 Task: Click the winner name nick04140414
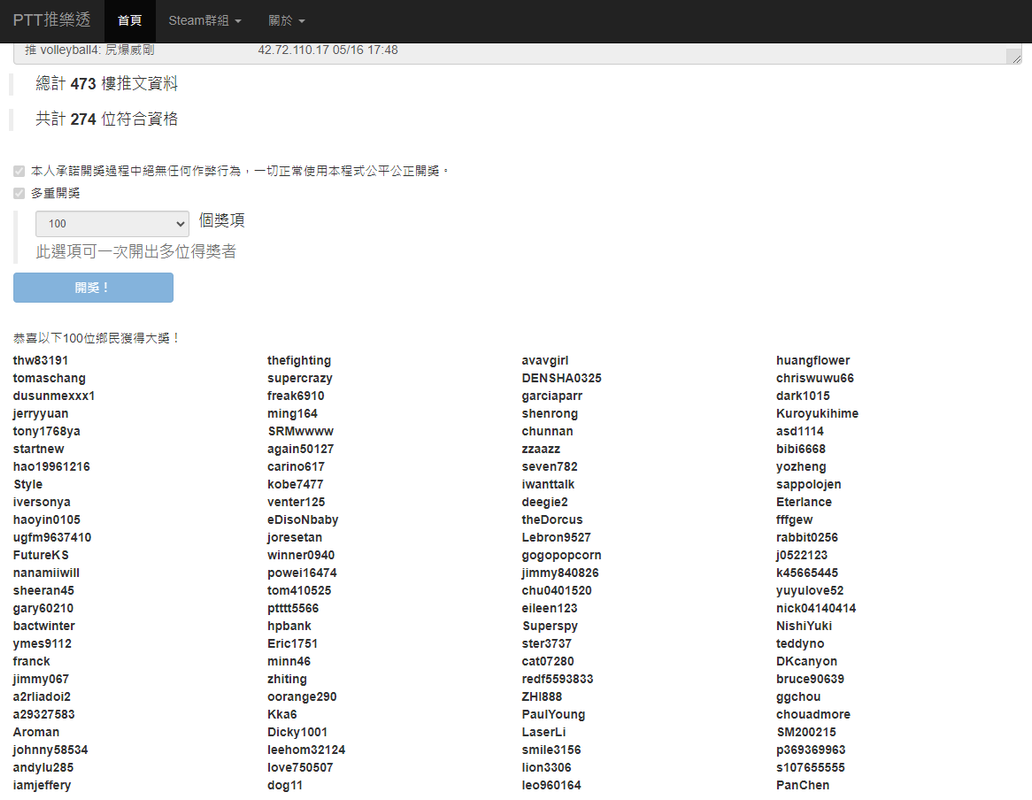click(816, 609)
